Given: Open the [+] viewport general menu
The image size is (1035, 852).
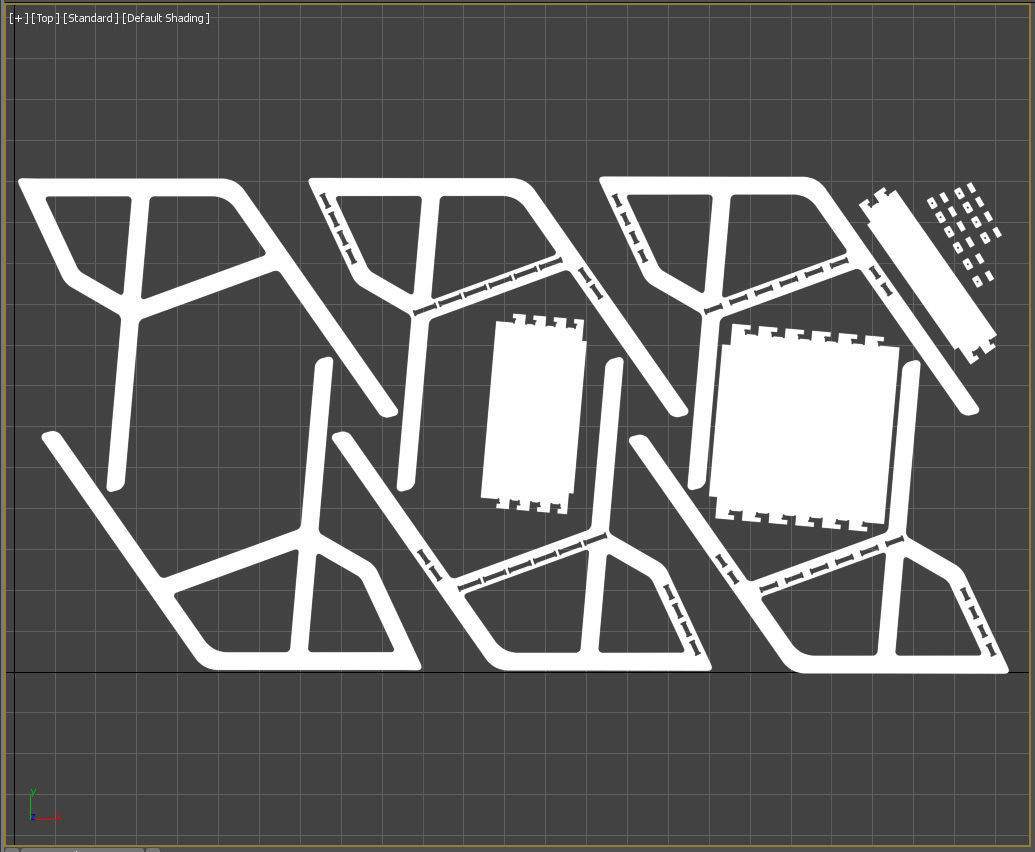Looking at the screenshot, I should tap(18, 18).
